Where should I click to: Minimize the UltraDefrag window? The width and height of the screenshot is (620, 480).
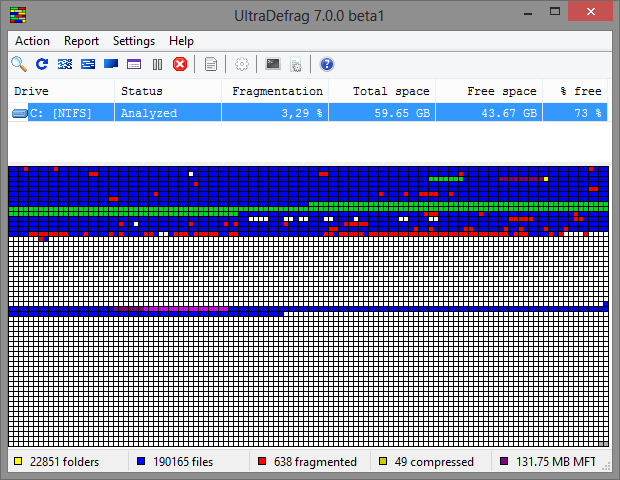(x=527, y=12)
